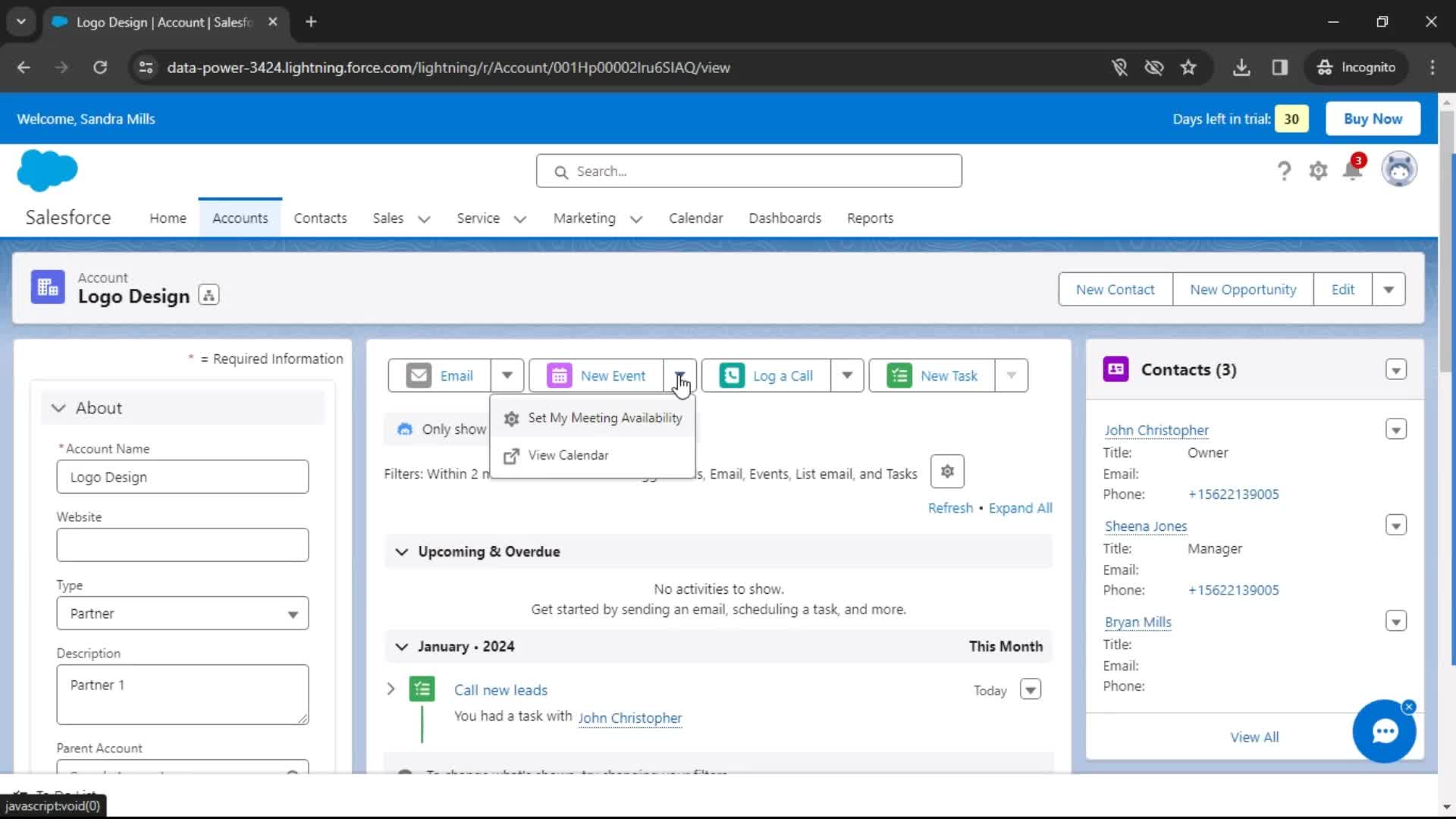Open the Calendar tab

(x=695, y=218)
